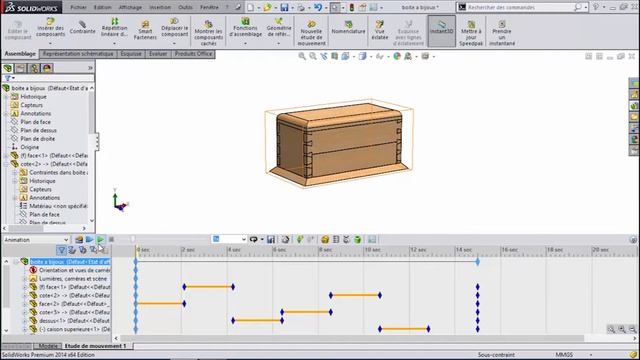Click the Save icon in top toolbar
The height and width of the screenshot is (360, 640).
[x=284, y=7]
